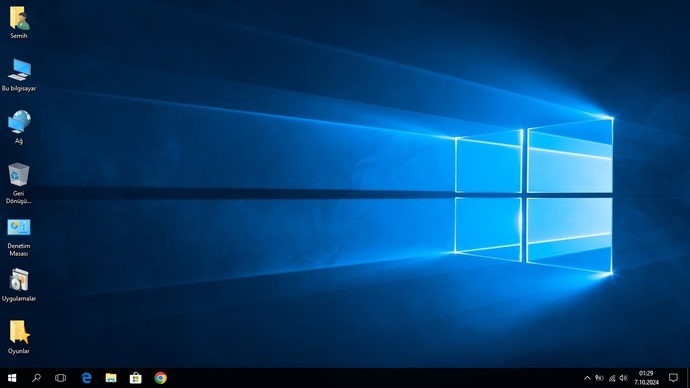
Task: Open Task View from taskbar
Action: point(61,378)
